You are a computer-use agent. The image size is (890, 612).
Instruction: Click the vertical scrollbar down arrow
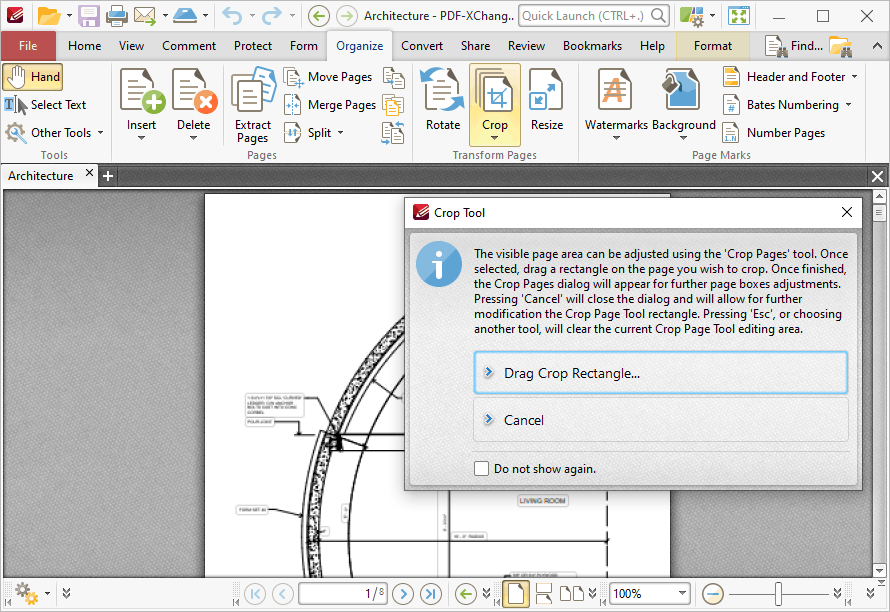pos(879,571)
